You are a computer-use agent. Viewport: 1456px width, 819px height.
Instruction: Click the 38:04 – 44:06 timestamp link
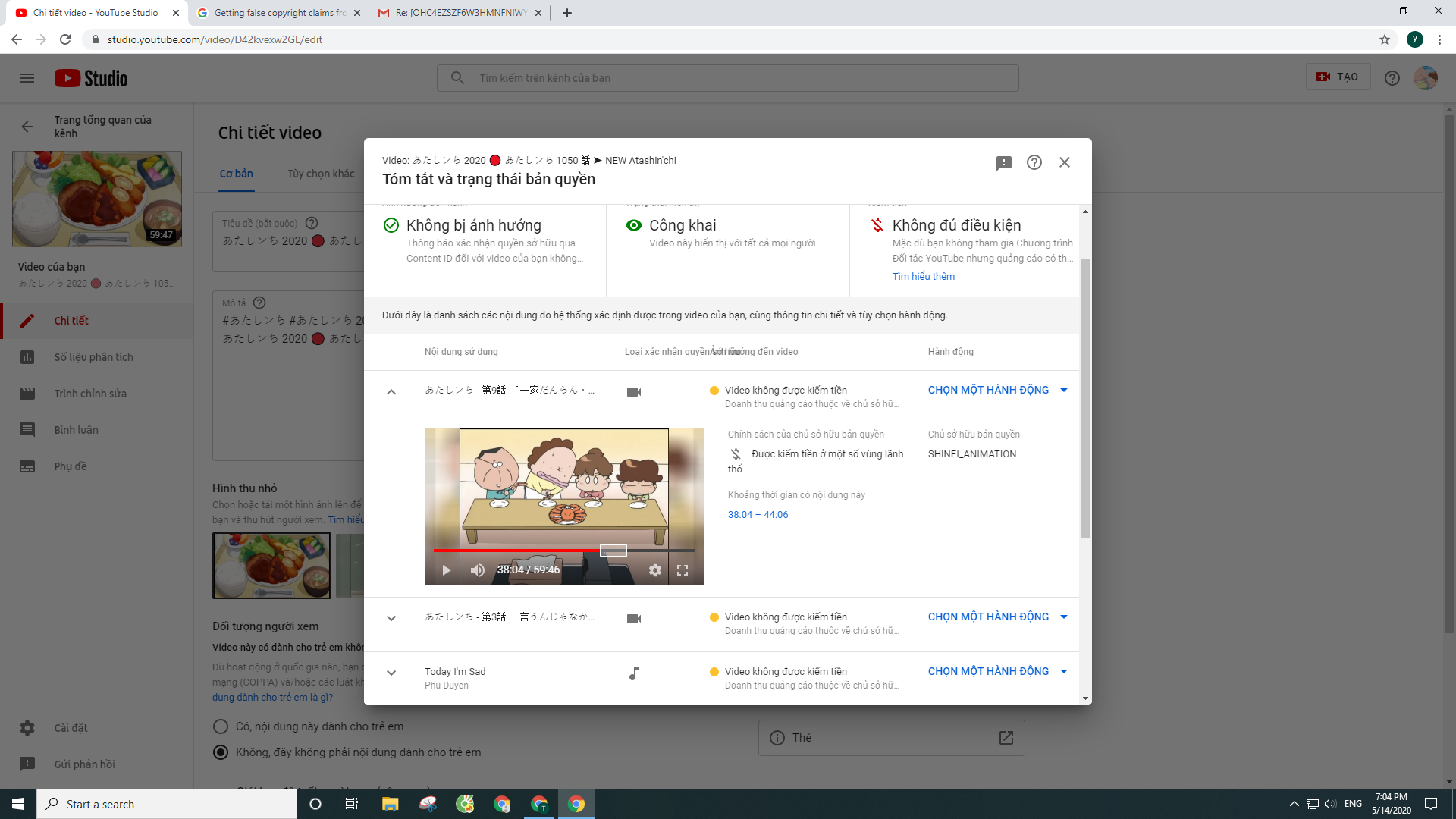click(758, 515)
